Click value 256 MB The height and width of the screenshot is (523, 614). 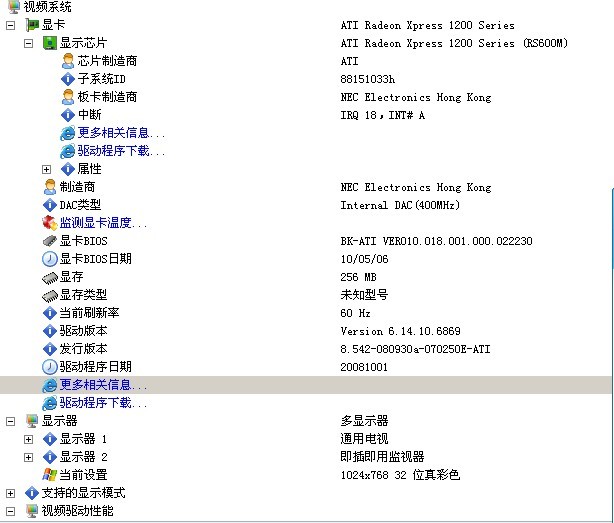click(358, 277)
